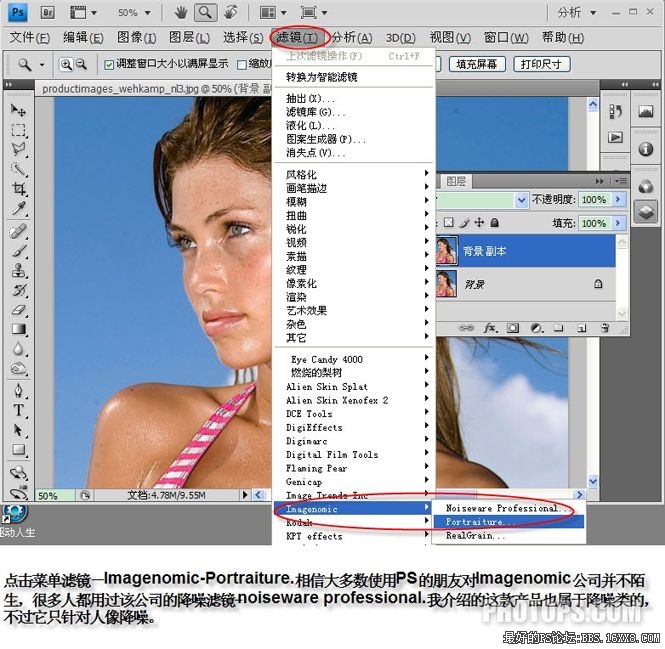
Task: Select the Path Selection tool
Action: point(18,430)
